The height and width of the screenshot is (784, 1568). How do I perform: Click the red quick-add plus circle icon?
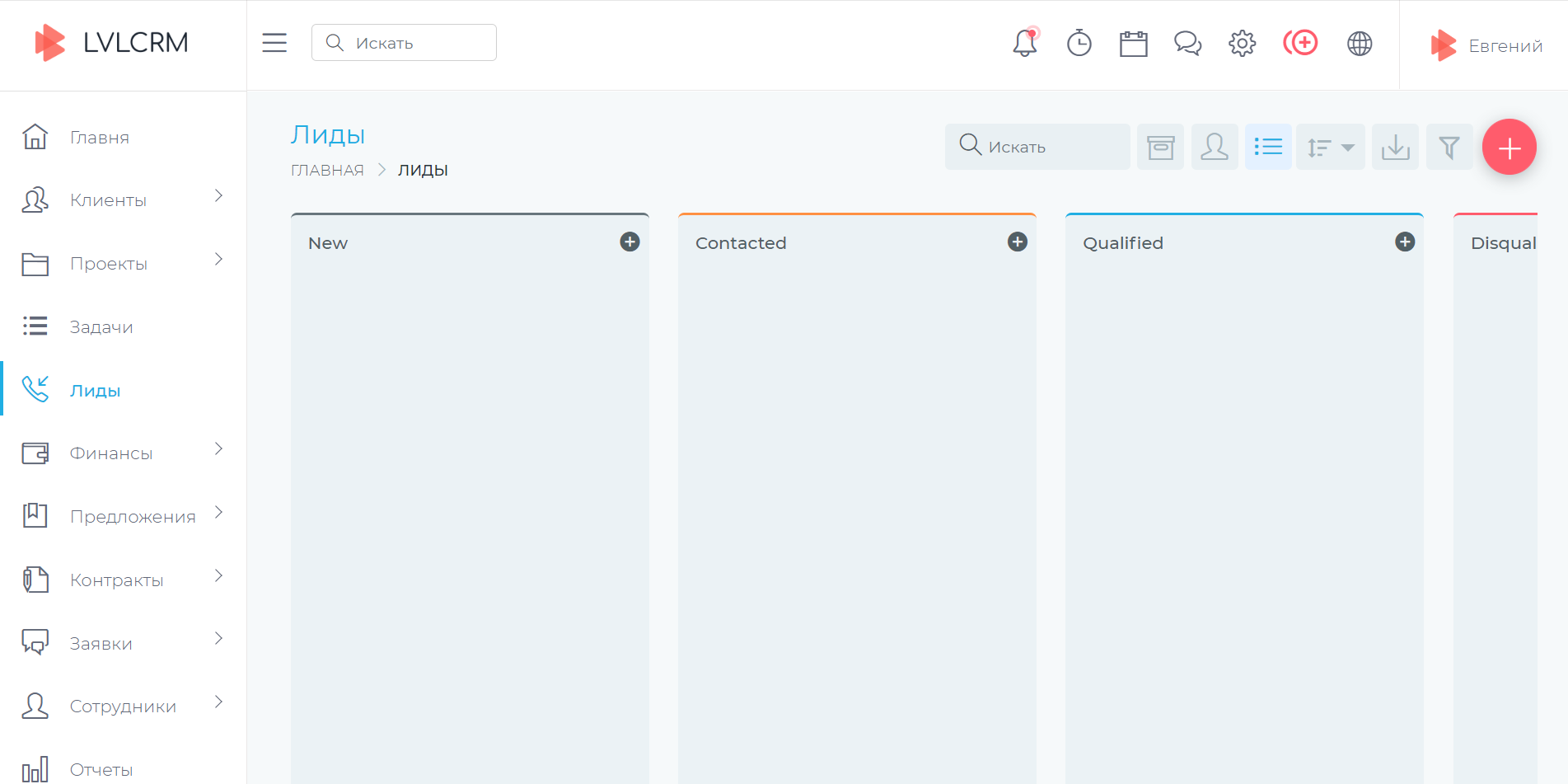point(1300,43)
